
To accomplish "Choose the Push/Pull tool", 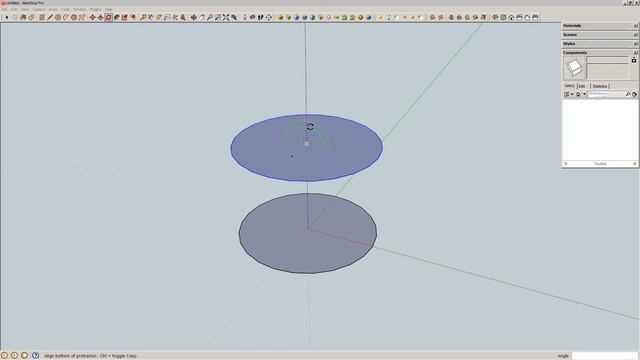I will coord(100,17).
